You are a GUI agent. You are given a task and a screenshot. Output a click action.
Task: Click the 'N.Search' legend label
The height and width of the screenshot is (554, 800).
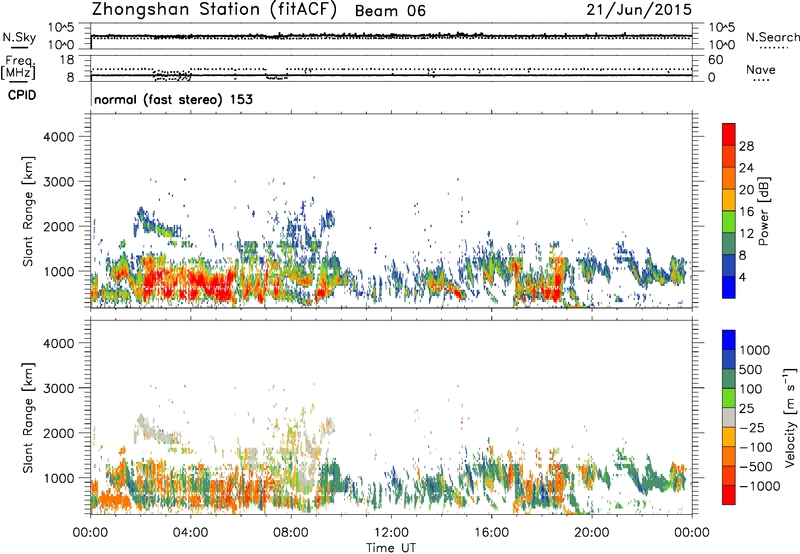click(773, 37)
